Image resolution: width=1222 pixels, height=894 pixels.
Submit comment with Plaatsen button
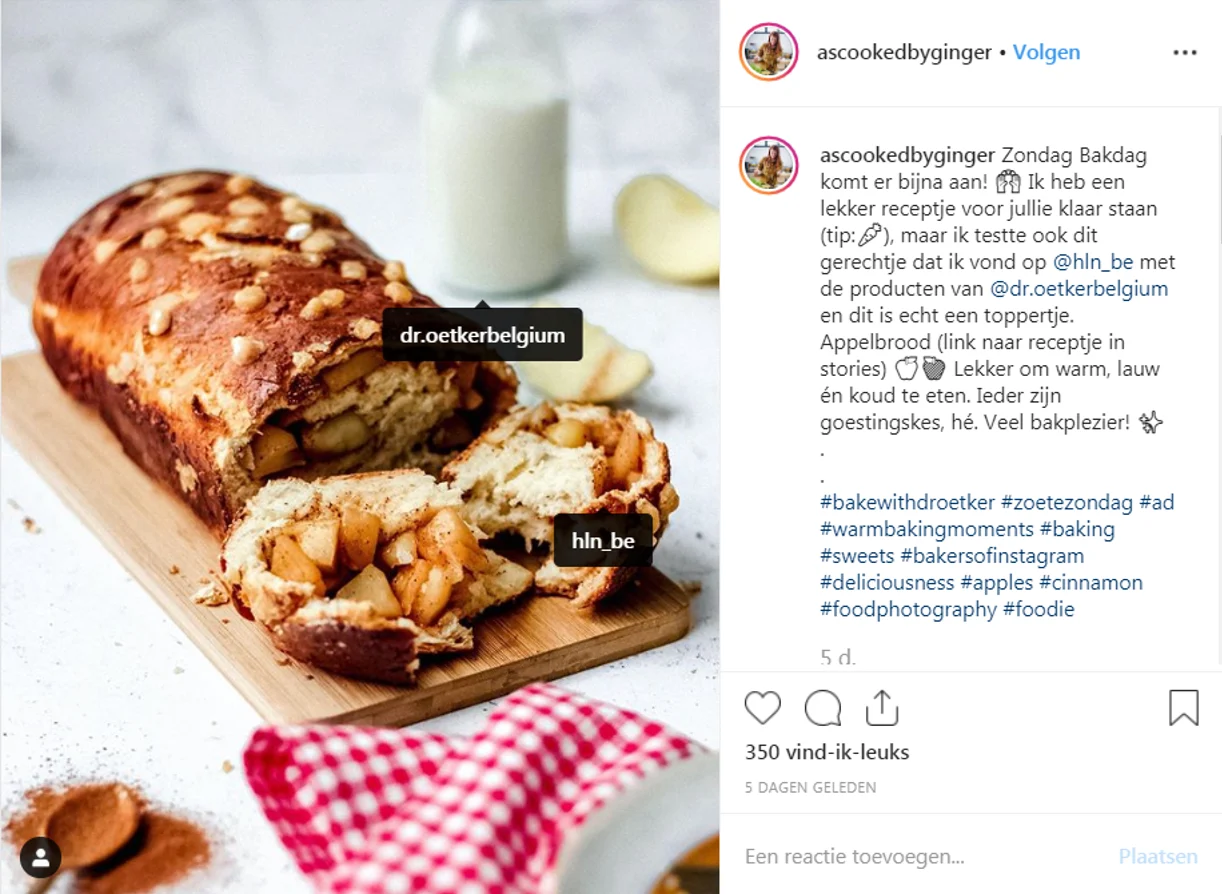(x=1158, y=857)
